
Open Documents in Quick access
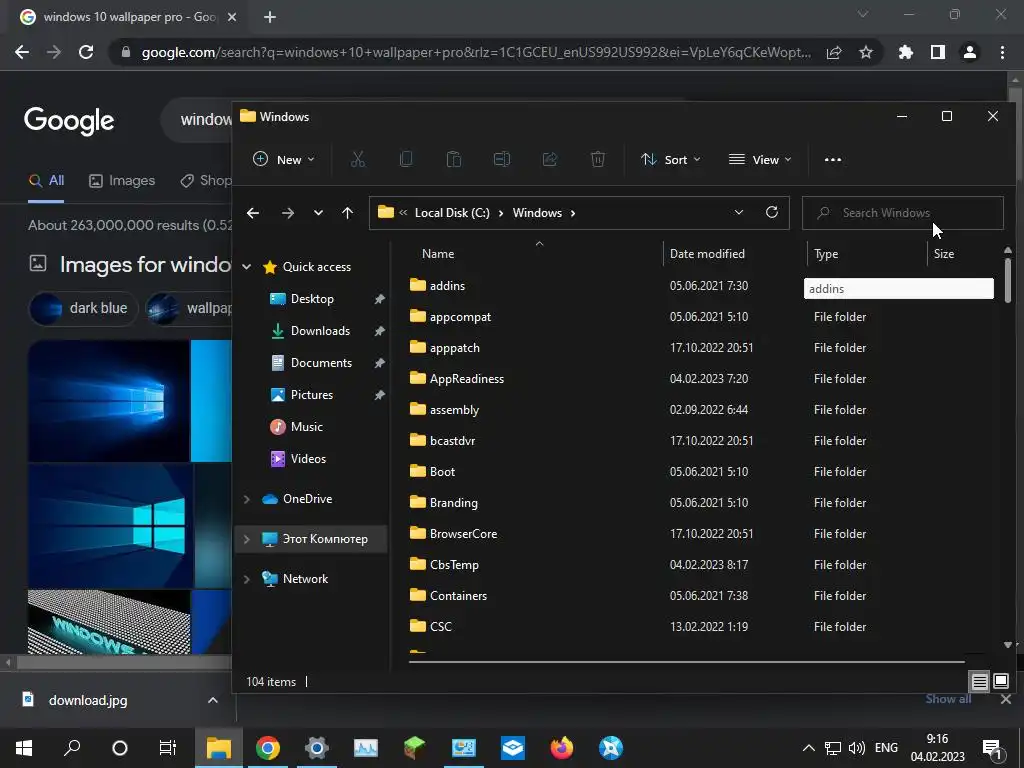tap(321, 363)
